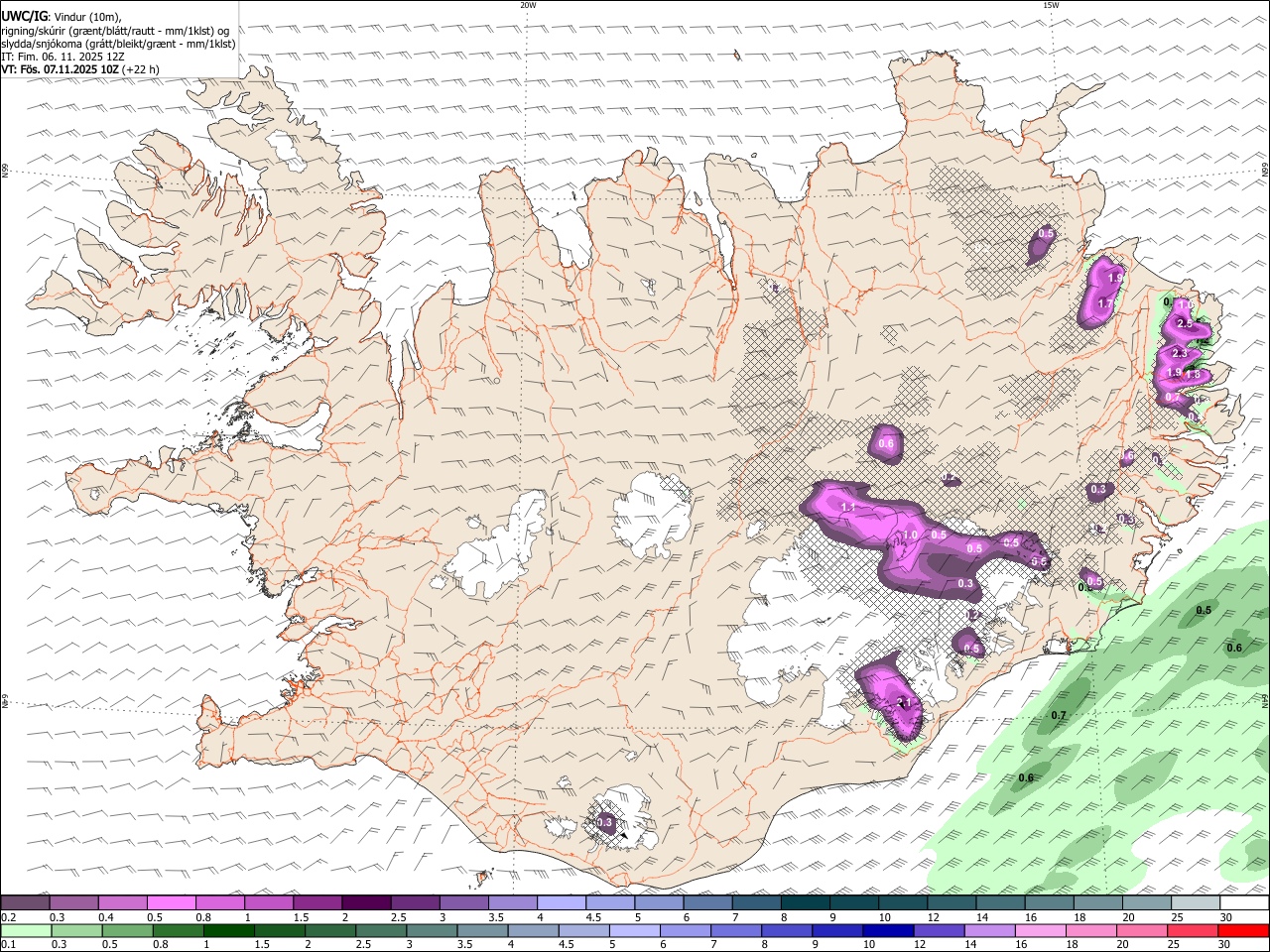Click the white swatch after 30 in upper legend row

1244,902
